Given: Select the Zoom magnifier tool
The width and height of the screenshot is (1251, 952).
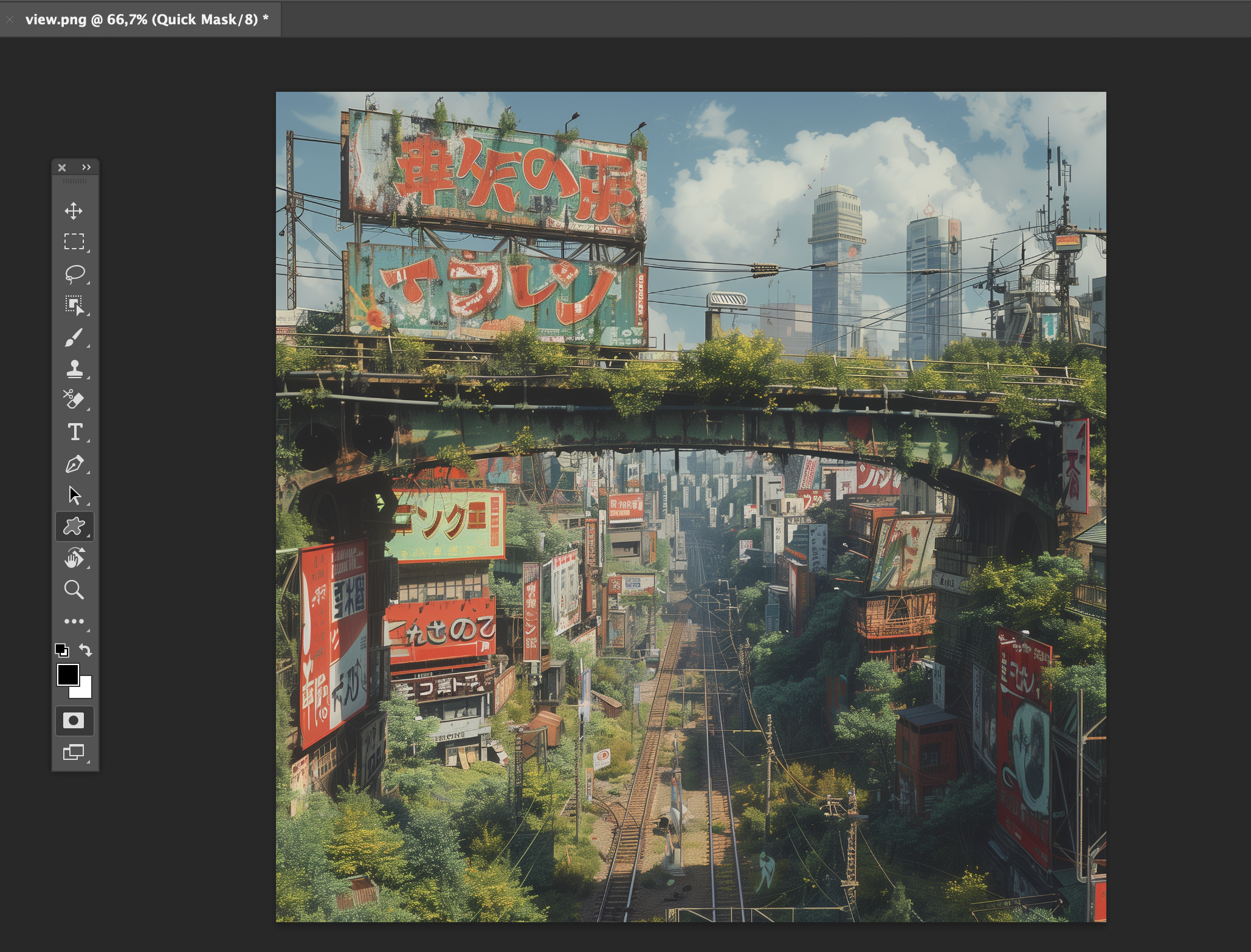Looking at the screenshot, I should pos(74,590).
